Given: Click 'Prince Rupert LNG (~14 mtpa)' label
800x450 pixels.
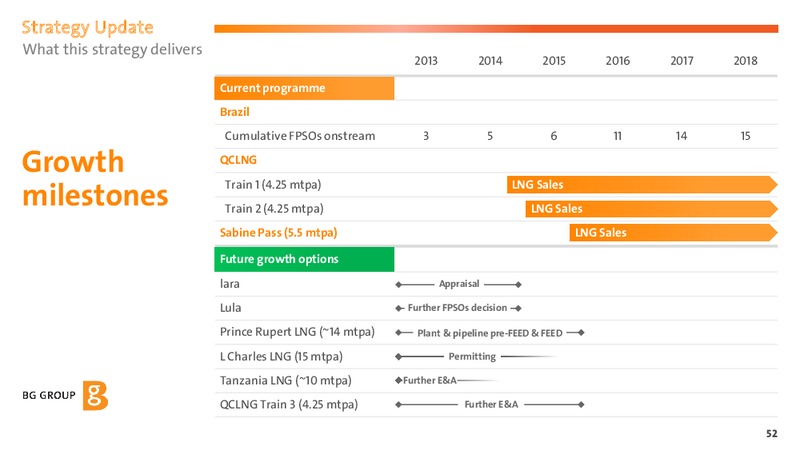Looking at the screenshot, I should (297, 332).
